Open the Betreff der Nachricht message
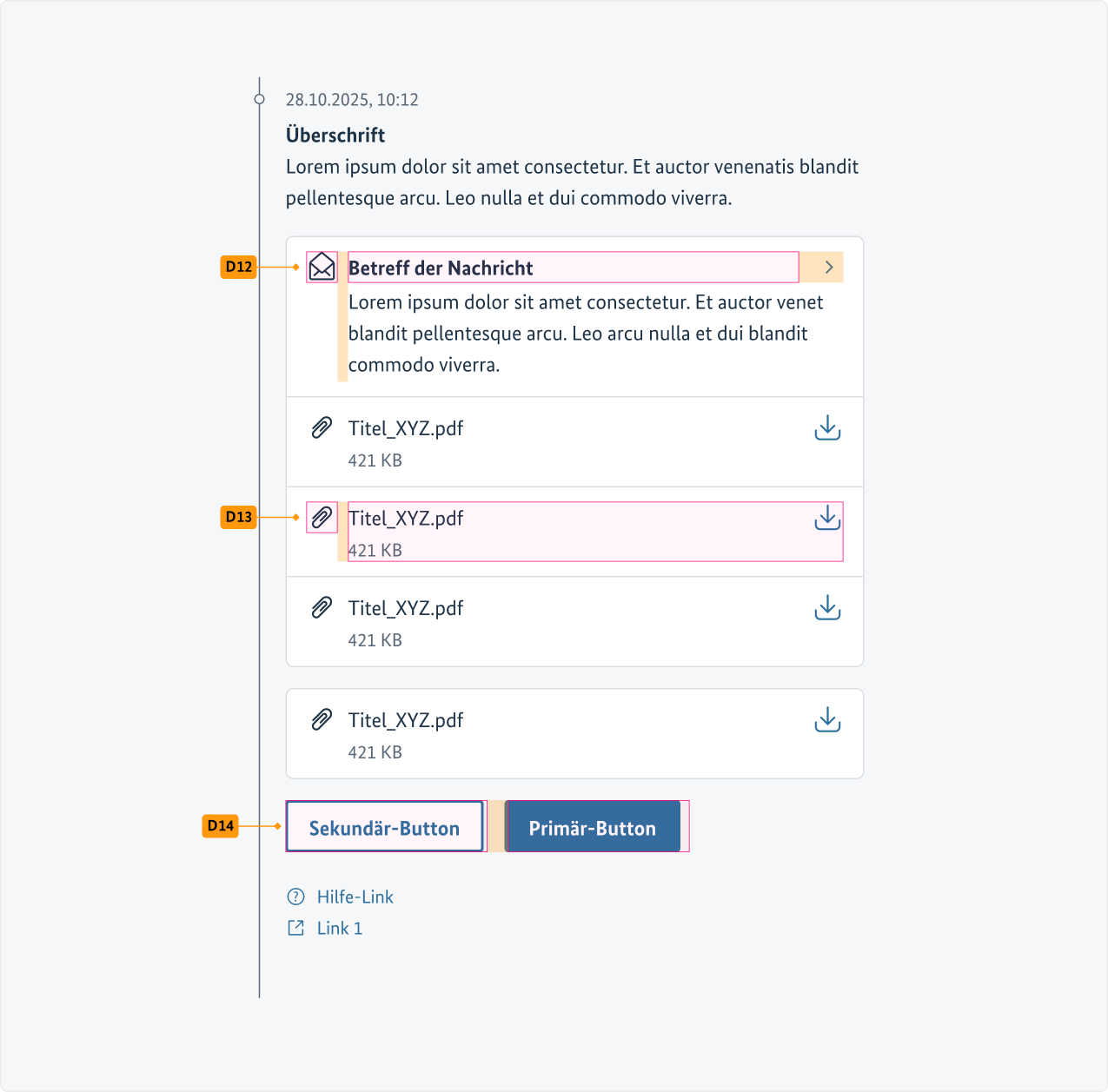Screen dimensions: 1108x1092 [441, 268]
